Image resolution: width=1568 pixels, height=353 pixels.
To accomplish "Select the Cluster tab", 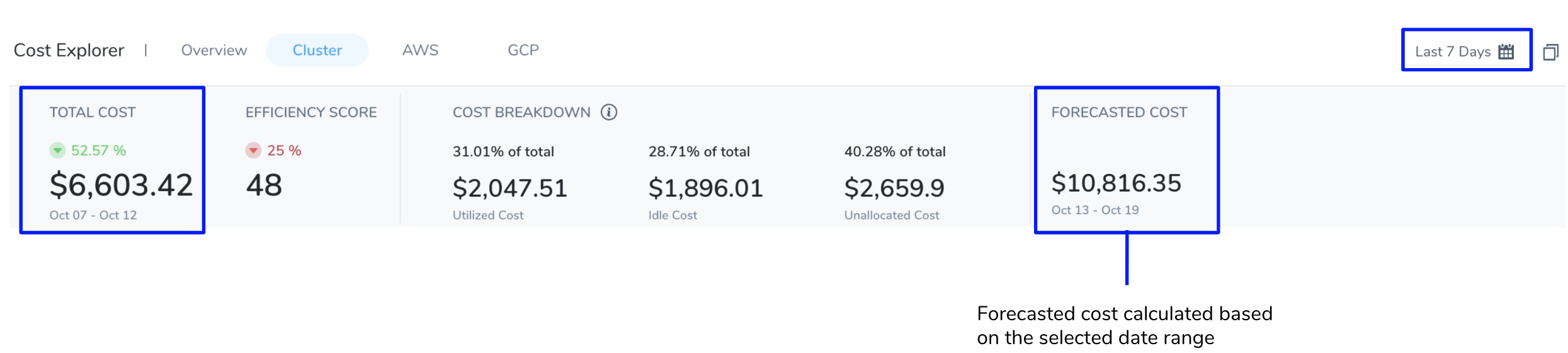I will [317, 50].
